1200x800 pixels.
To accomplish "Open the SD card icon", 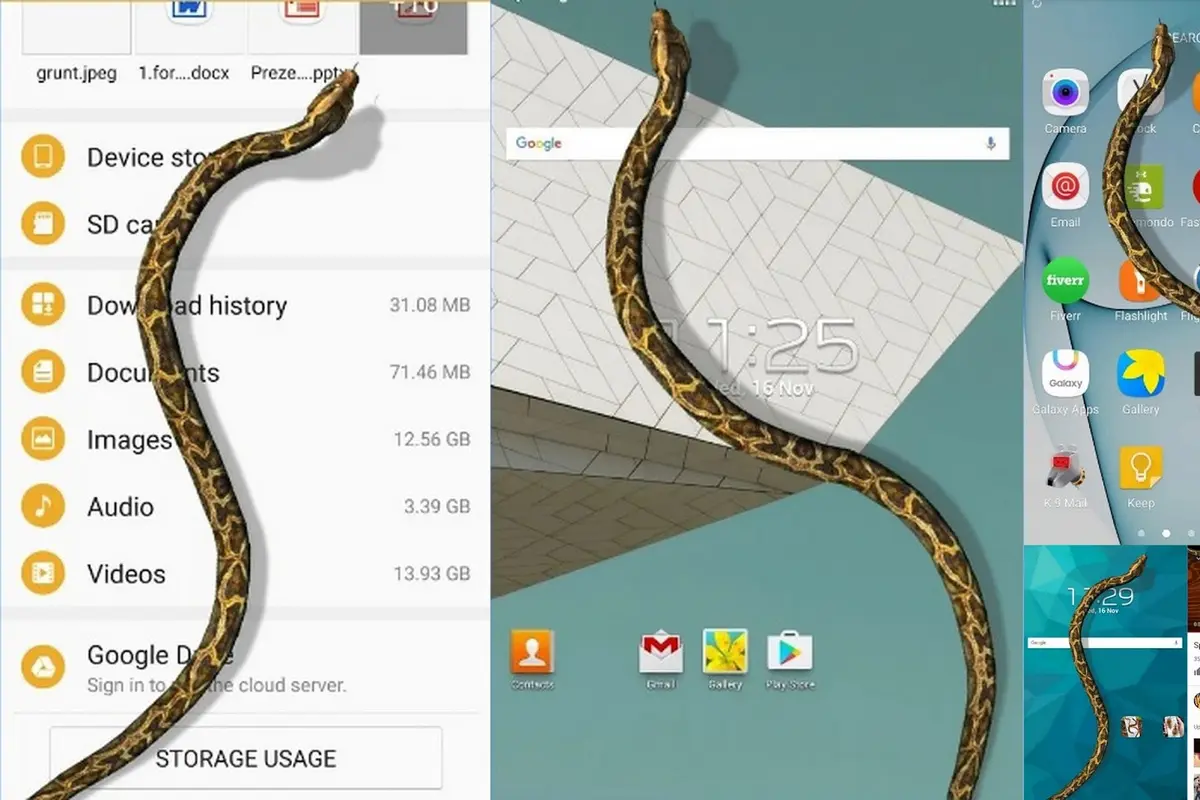I will click(x=43, y=224).
